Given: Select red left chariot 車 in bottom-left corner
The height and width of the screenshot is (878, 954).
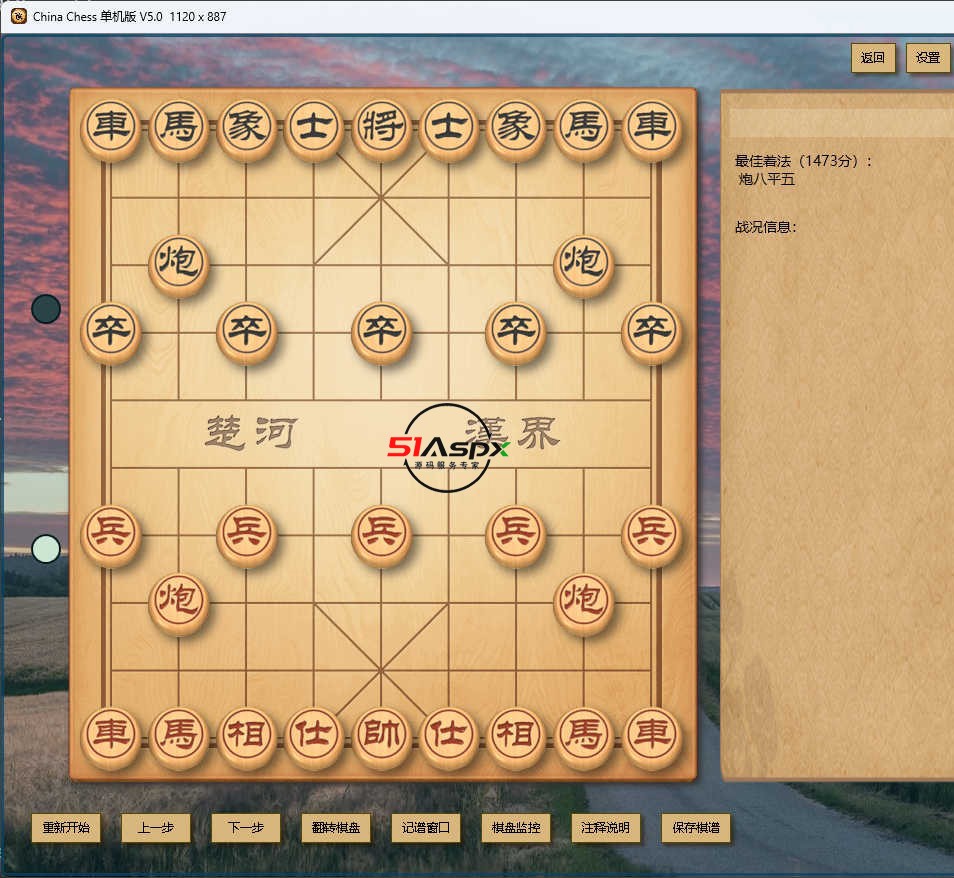Looking at the screenshot, I should click(111, 736).
